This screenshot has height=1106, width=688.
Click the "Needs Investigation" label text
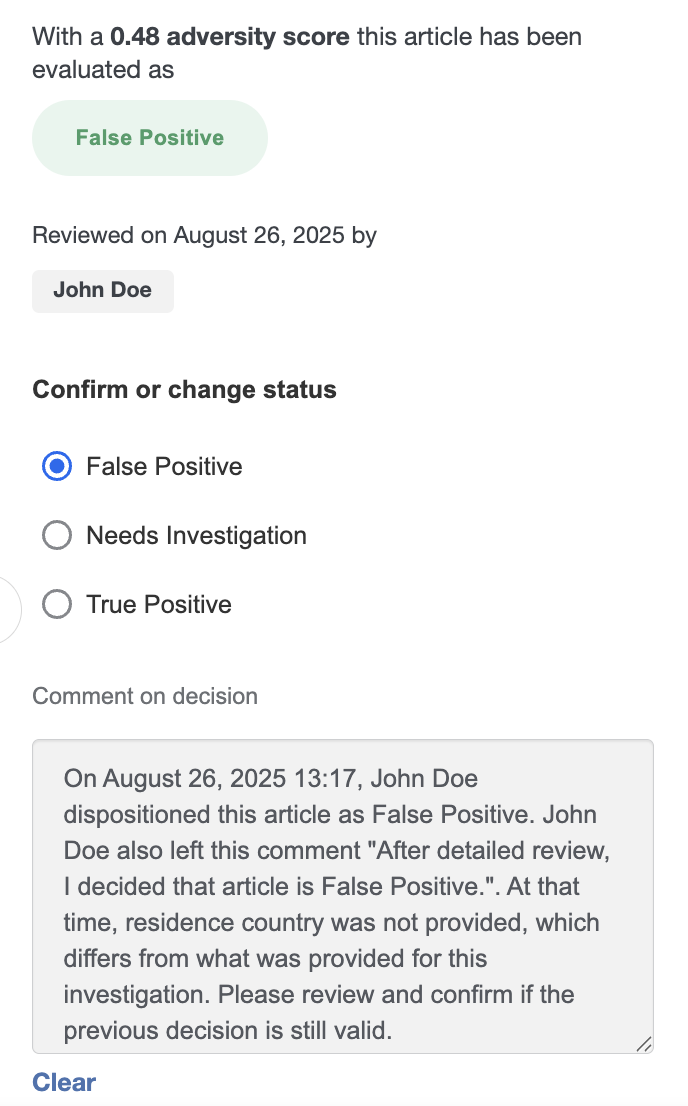[197, 535]
